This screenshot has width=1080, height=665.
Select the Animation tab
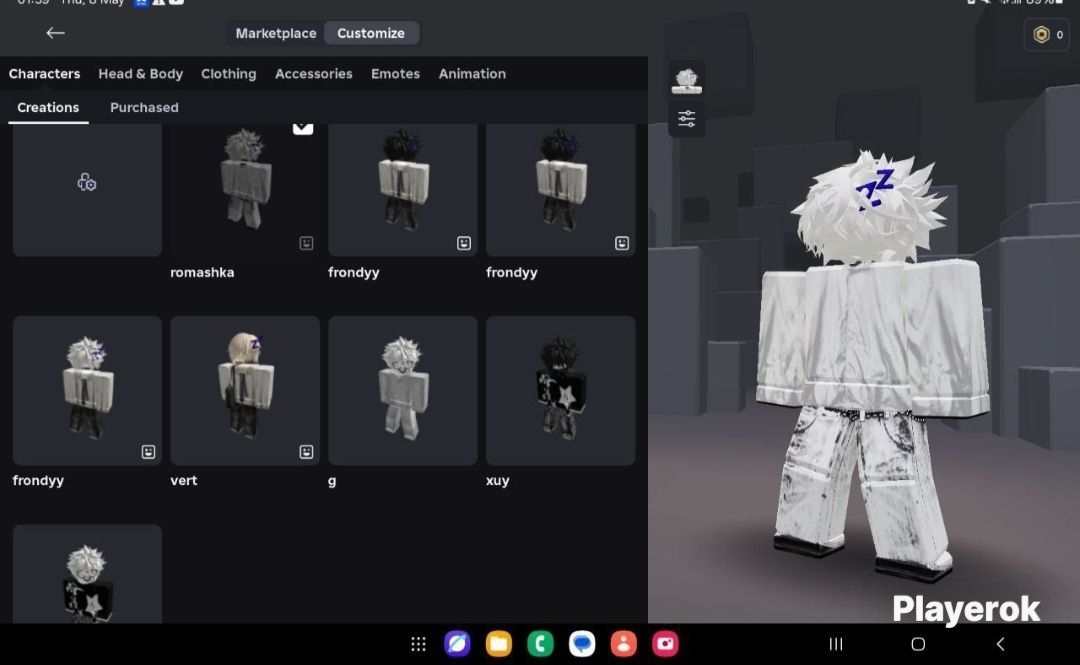[472, 74]
